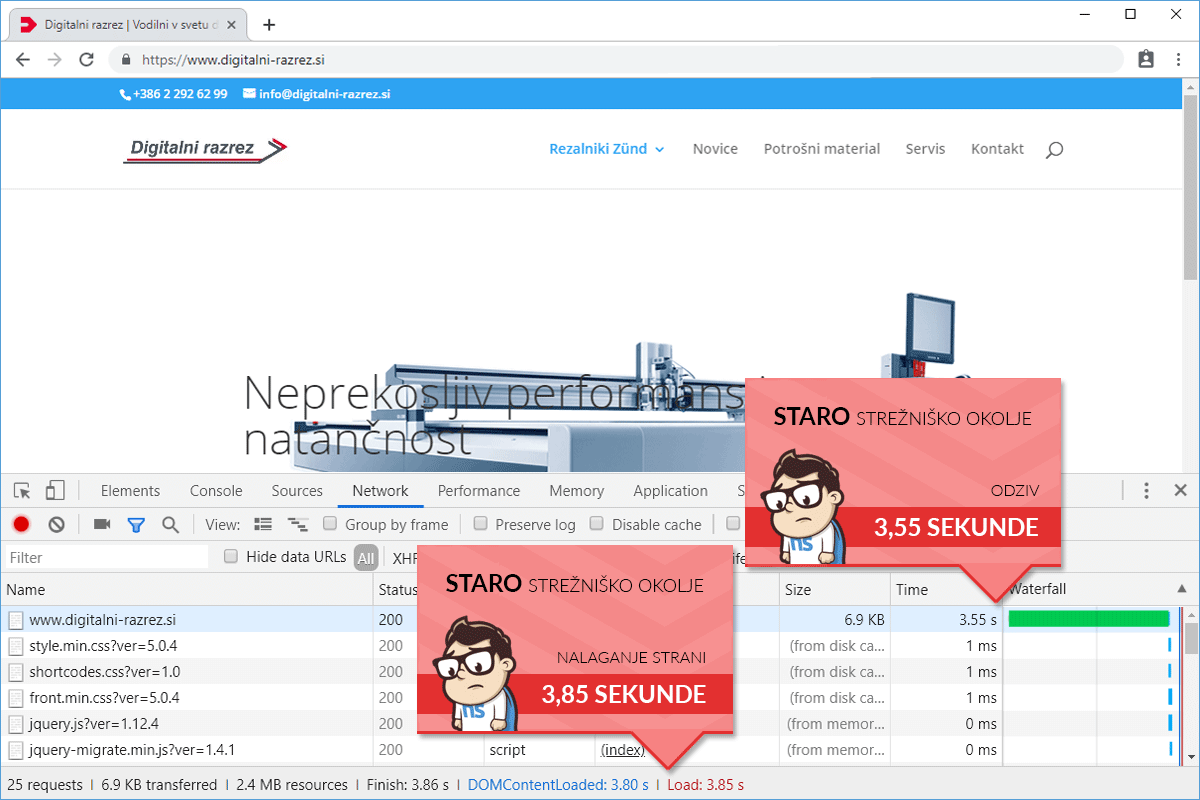This screenshot has width=1200, height=800.
Task: Click the Potrošni material nav link
Action: pos(822,149)
